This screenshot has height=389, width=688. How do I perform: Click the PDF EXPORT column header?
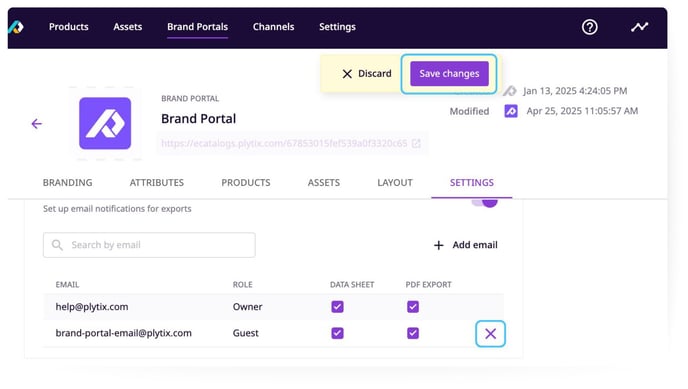pos(428,285)
